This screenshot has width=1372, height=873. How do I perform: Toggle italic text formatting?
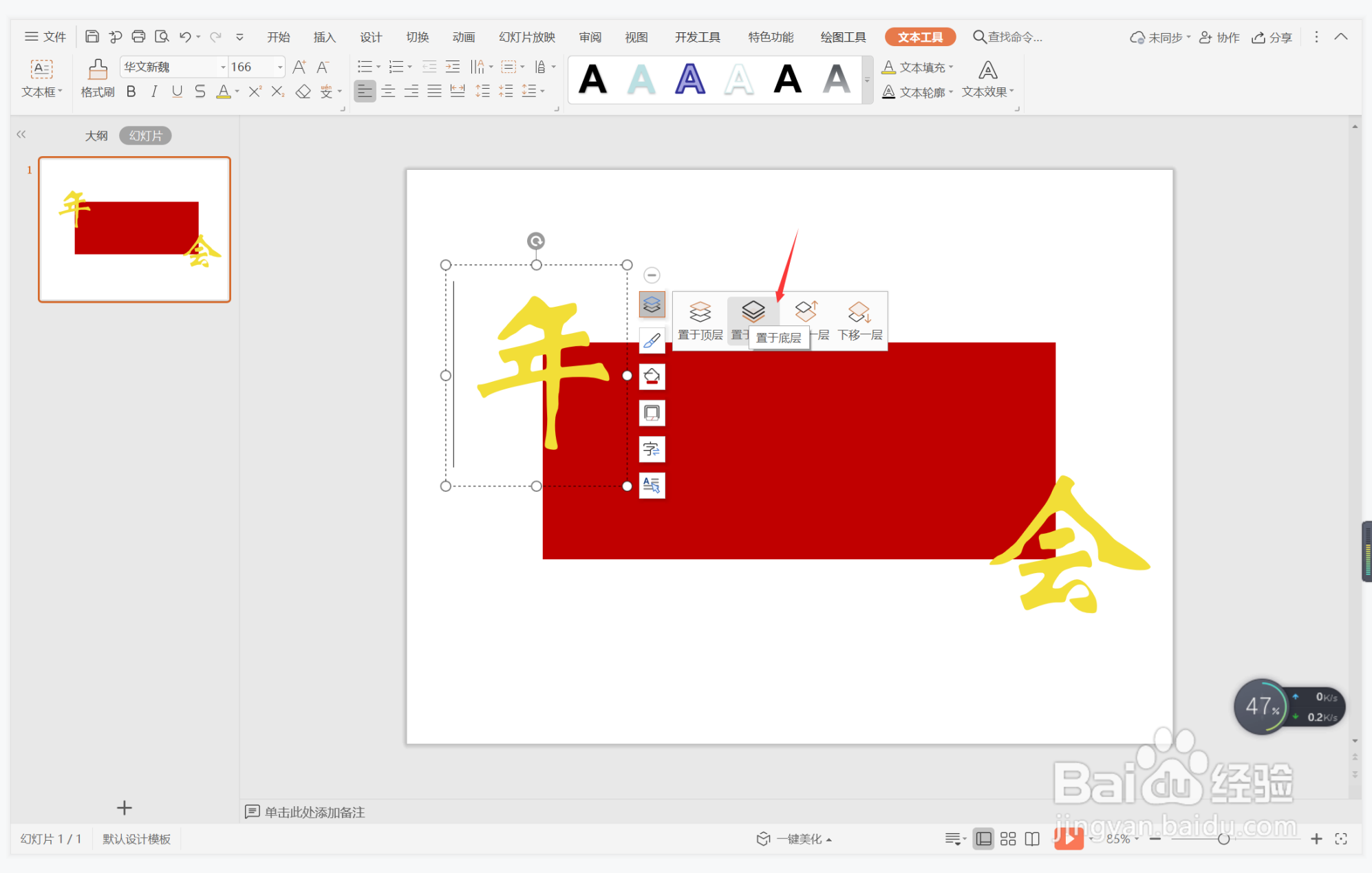pos(154,91)
